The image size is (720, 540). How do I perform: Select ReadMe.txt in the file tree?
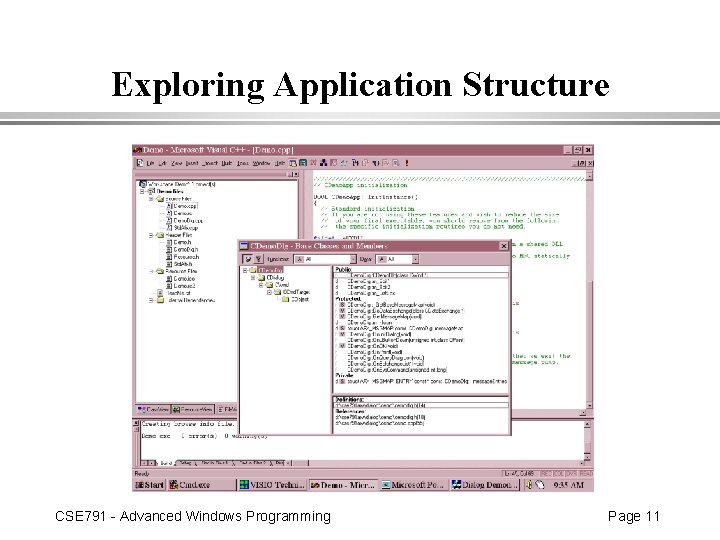(174, 293)
